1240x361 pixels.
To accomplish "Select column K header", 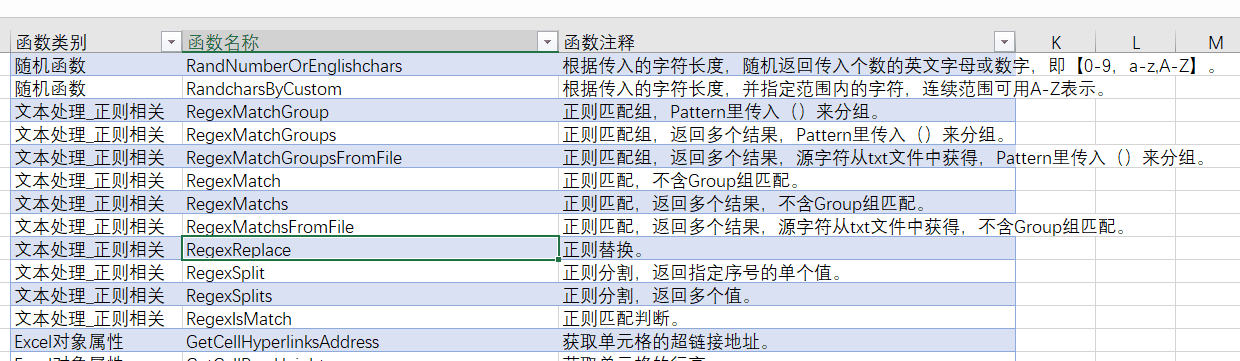I will [1057, 42].
